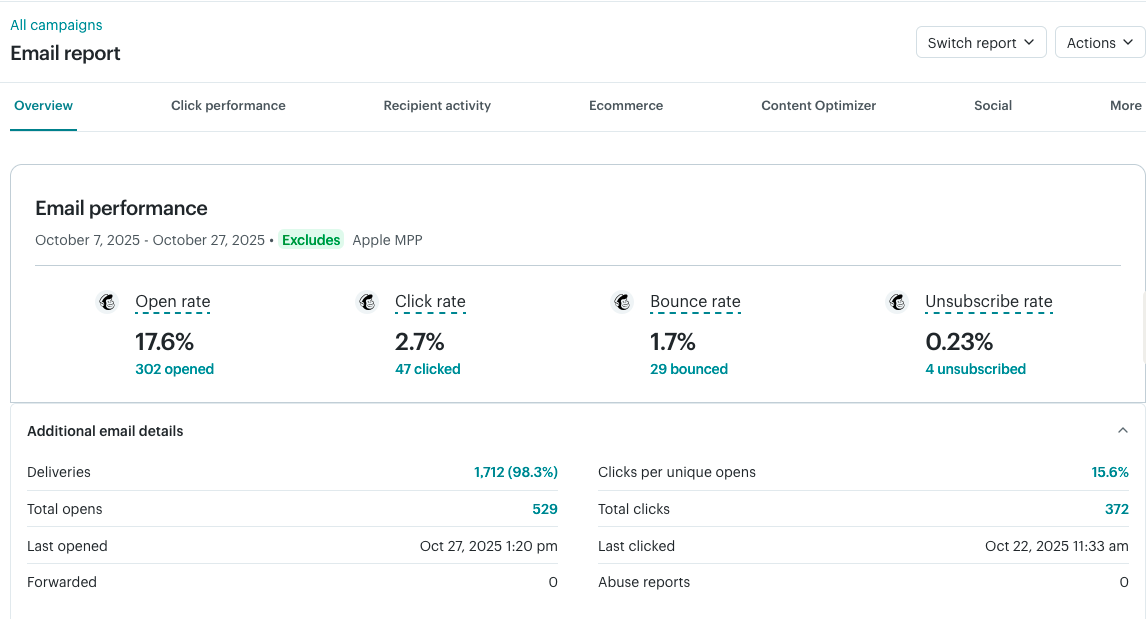Click the Freddie icon beside Click rate
1146x619 pixels.
(x=367, y=301)
